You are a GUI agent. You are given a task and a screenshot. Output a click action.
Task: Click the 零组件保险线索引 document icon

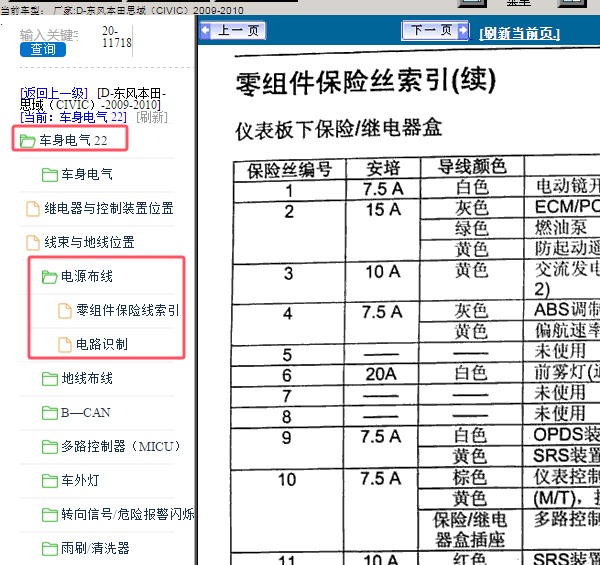(65, 311)
